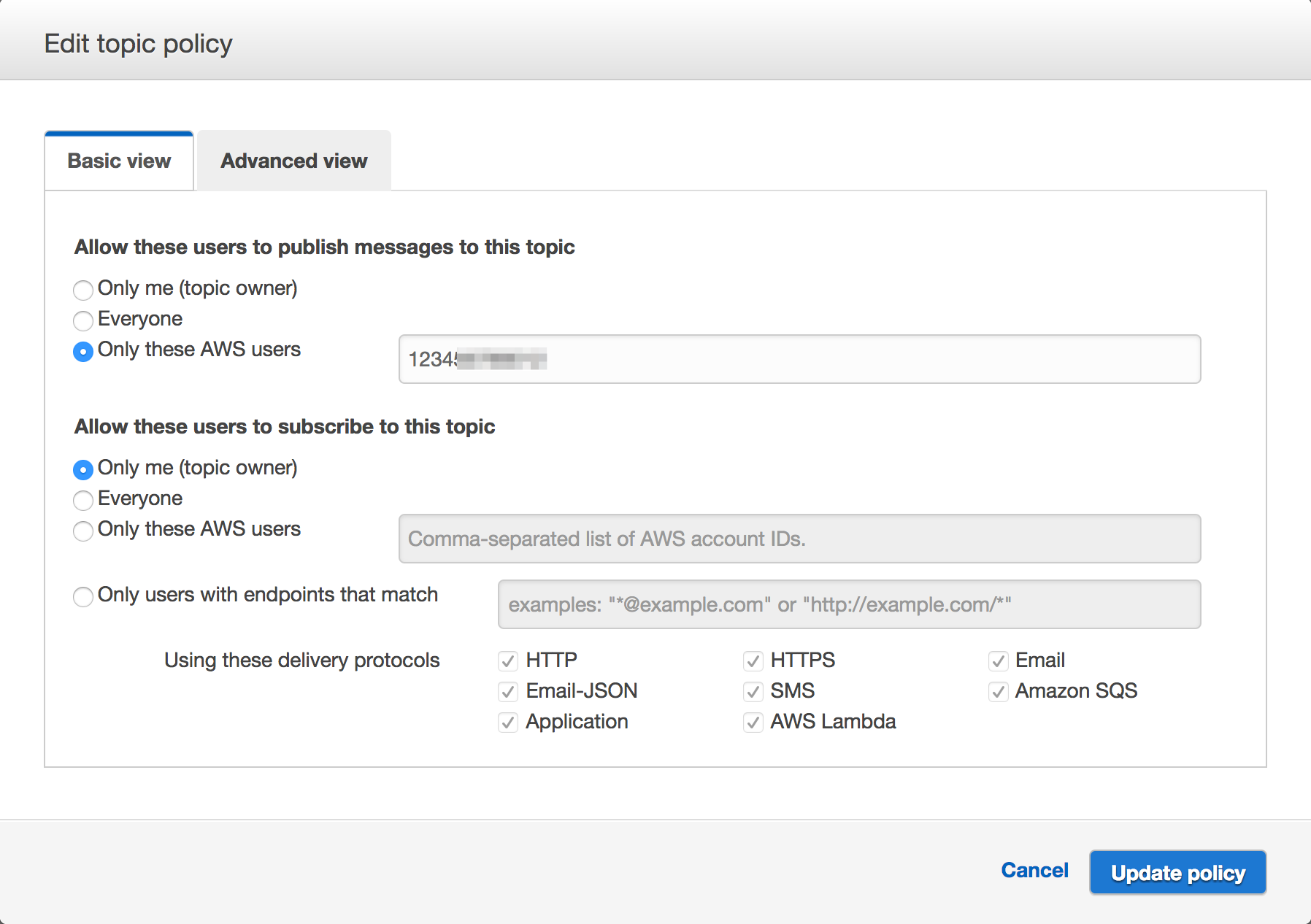
Task: Select 'Only users with endpoints that match'
Action: point(83,596)
